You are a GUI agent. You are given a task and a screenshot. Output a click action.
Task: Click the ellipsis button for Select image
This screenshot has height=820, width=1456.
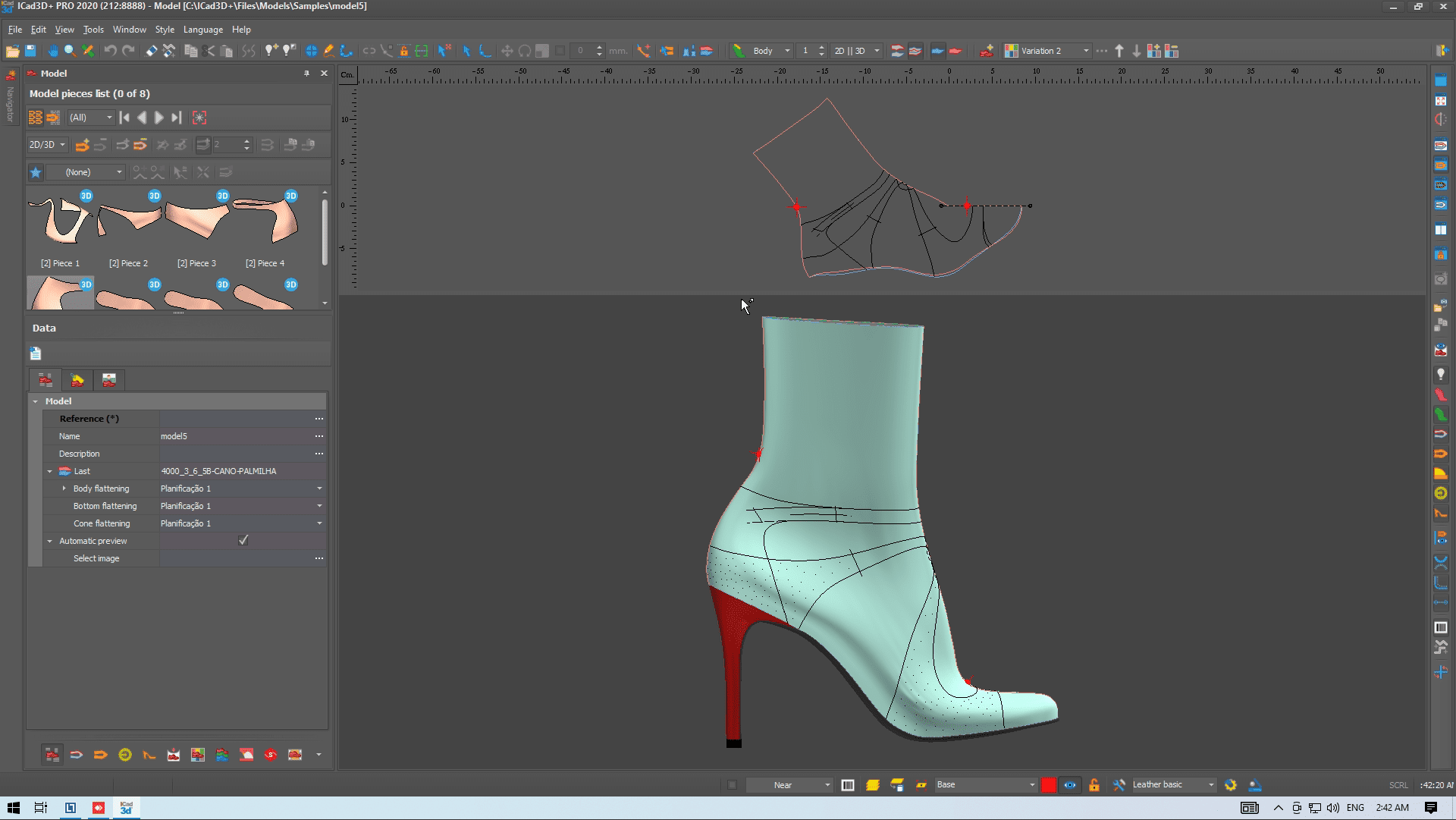coord(318,558)
